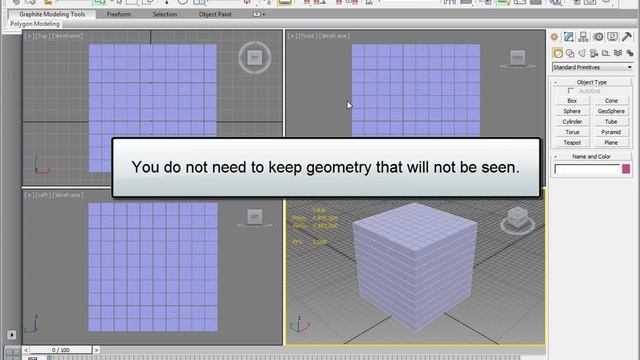Select the Geometry category icon
This screenshot has width=640, height=360.
(x=558, y=53)
